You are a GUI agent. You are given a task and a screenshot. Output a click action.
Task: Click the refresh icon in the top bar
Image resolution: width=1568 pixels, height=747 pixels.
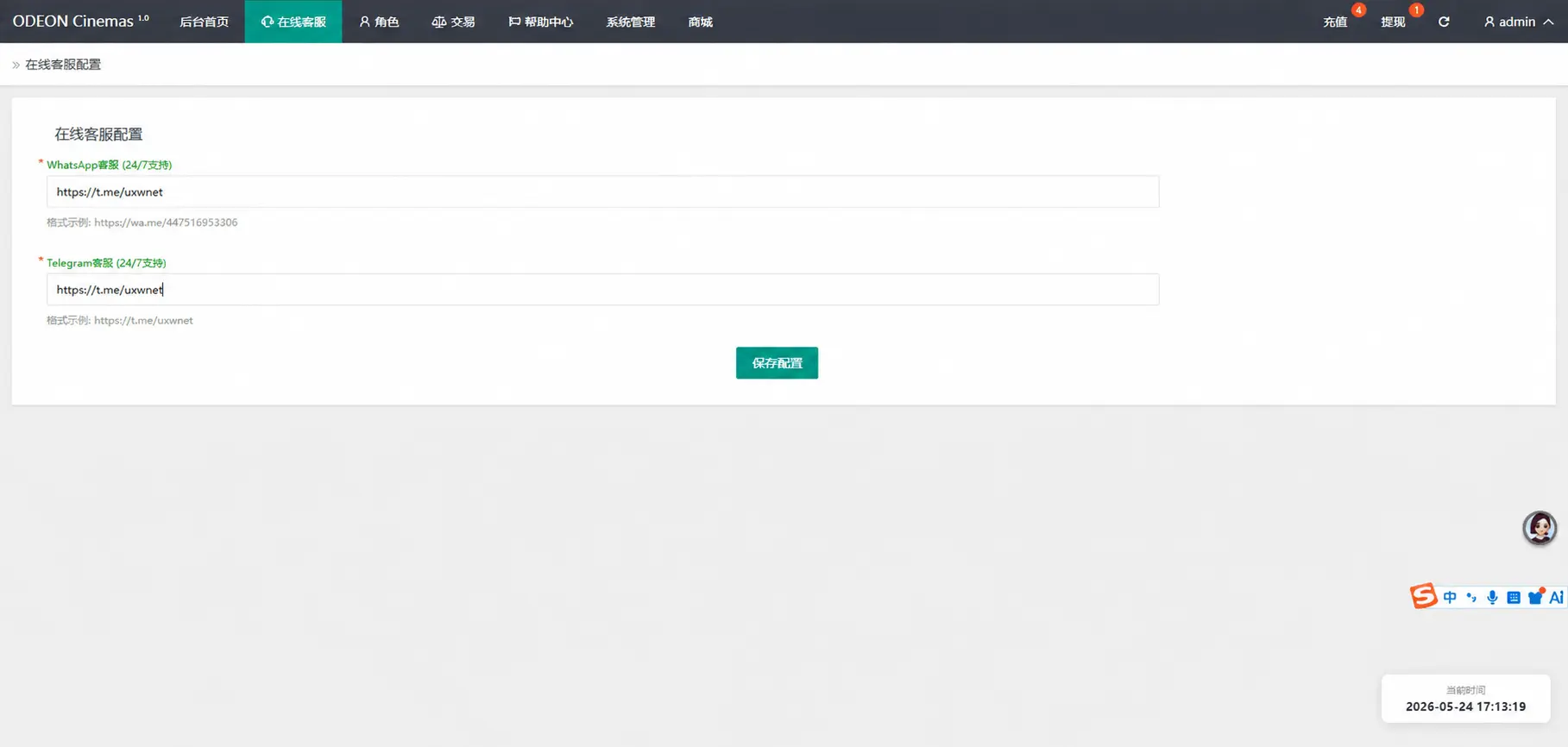click(1444, 22)
